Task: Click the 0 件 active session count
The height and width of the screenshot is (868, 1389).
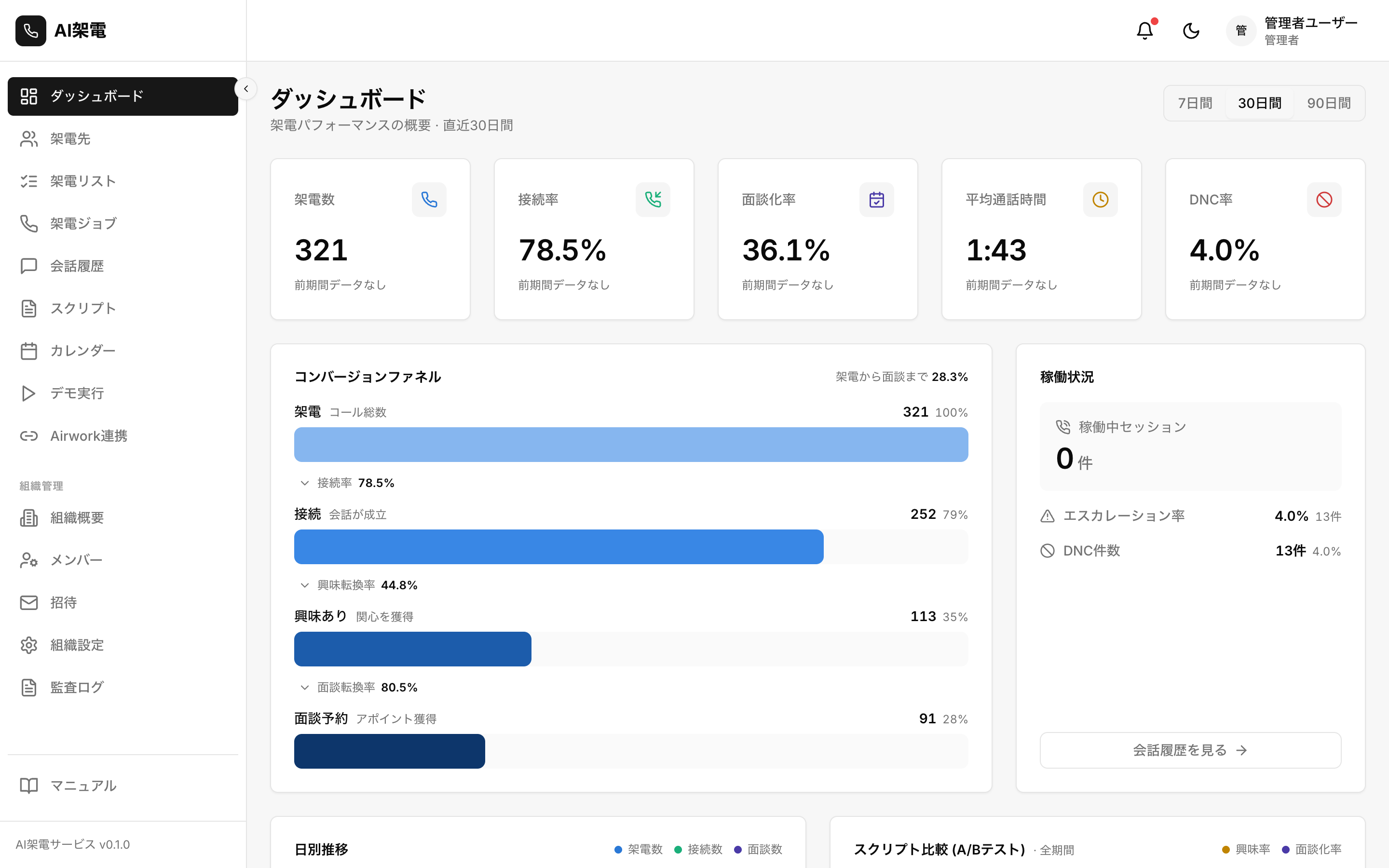Action: point(1074,459)
